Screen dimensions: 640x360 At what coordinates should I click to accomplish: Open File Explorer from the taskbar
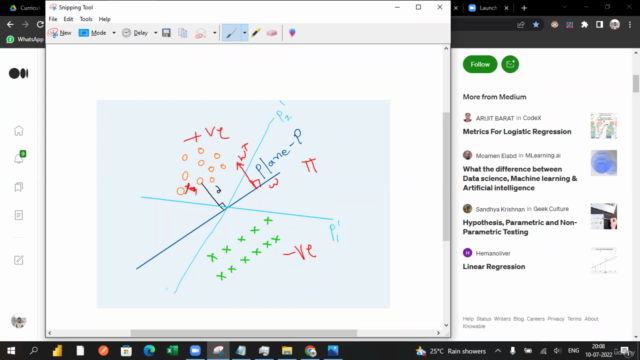click(287, 351)
